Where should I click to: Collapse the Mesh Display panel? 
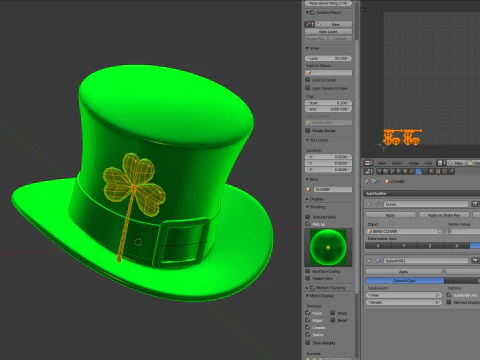tap(307, 295)
